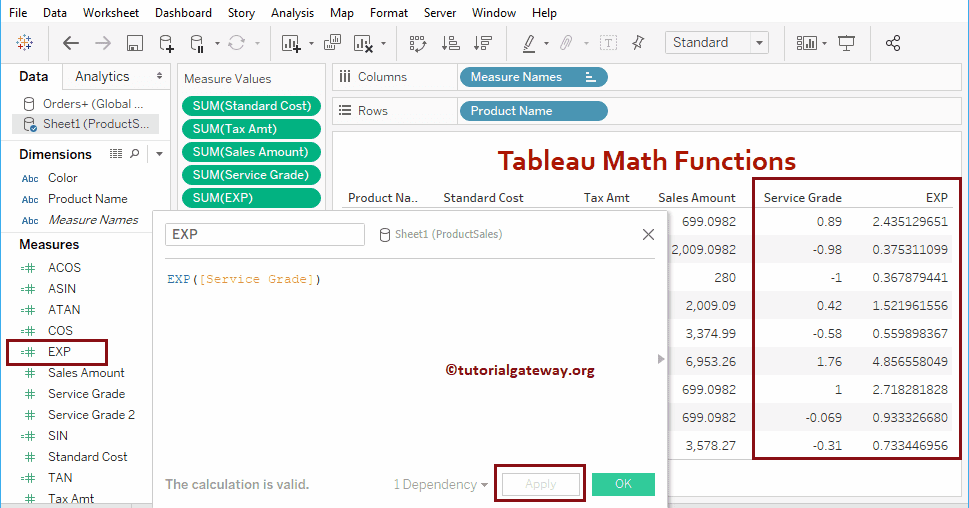Click the Tableau Math Functions title
The width and height of the screenshot is (969, 508).
646,161
